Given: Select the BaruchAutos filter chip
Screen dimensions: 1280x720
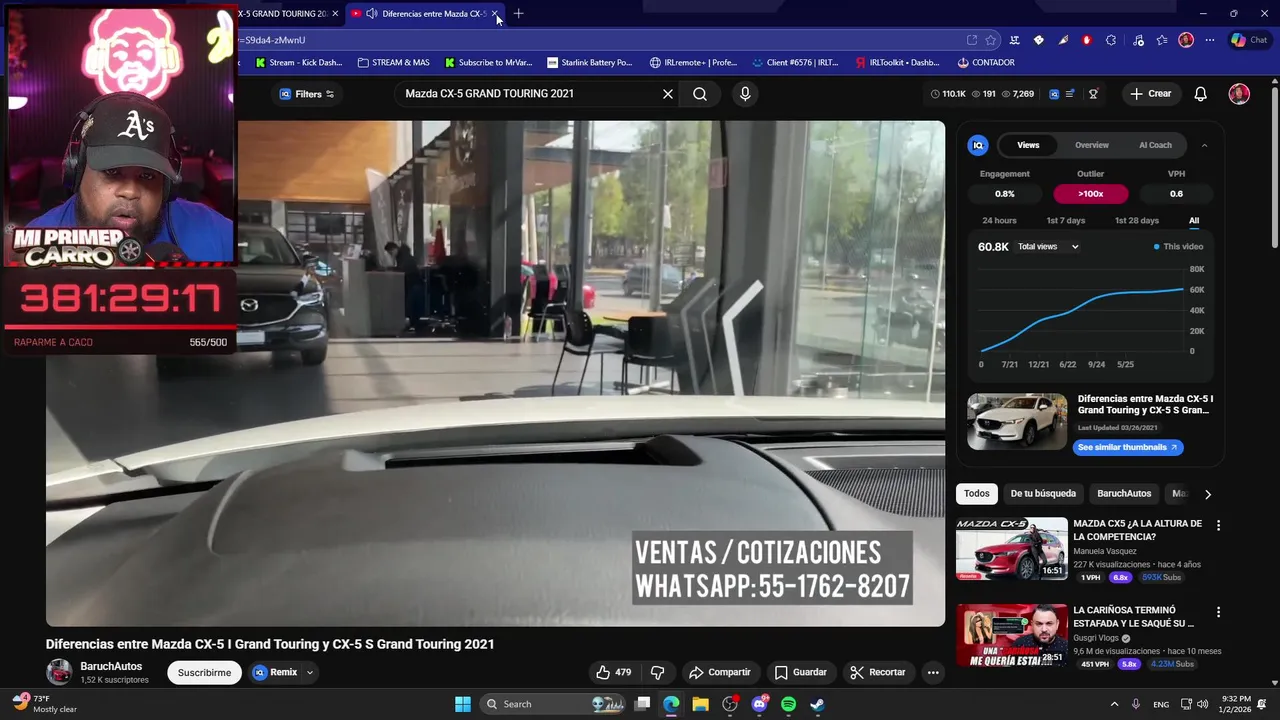Looking at the screenshot, I should pyautogui.click(x=1124, y=494).
